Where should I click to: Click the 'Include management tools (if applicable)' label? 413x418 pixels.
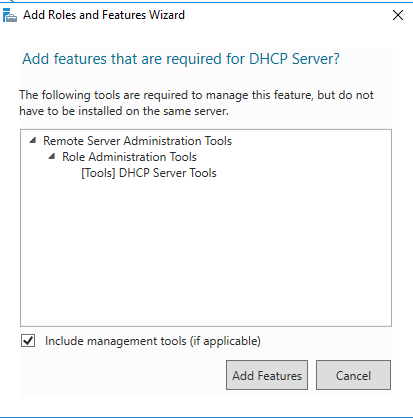(153, 341)
